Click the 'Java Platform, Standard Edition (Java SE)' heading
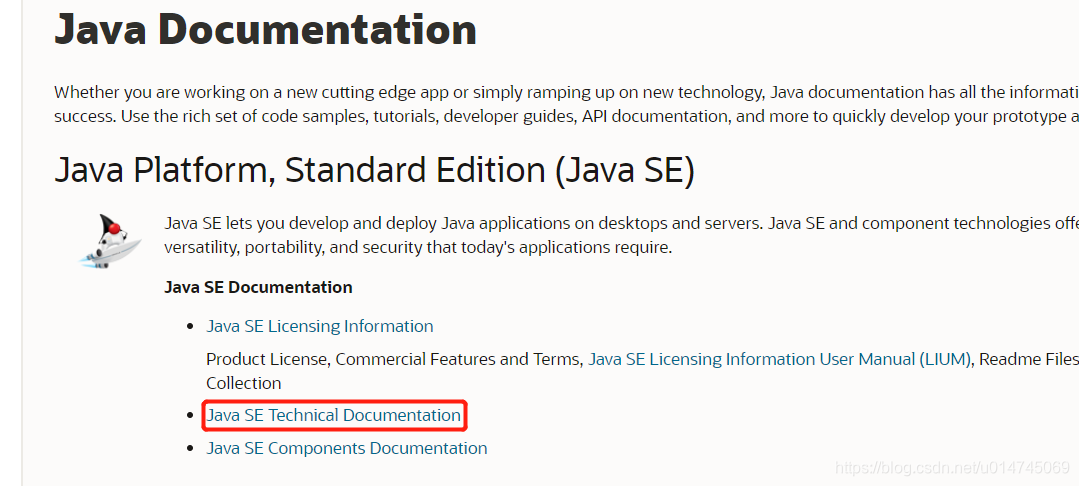Screen dimensions: 1079x486 click(374, 170)
